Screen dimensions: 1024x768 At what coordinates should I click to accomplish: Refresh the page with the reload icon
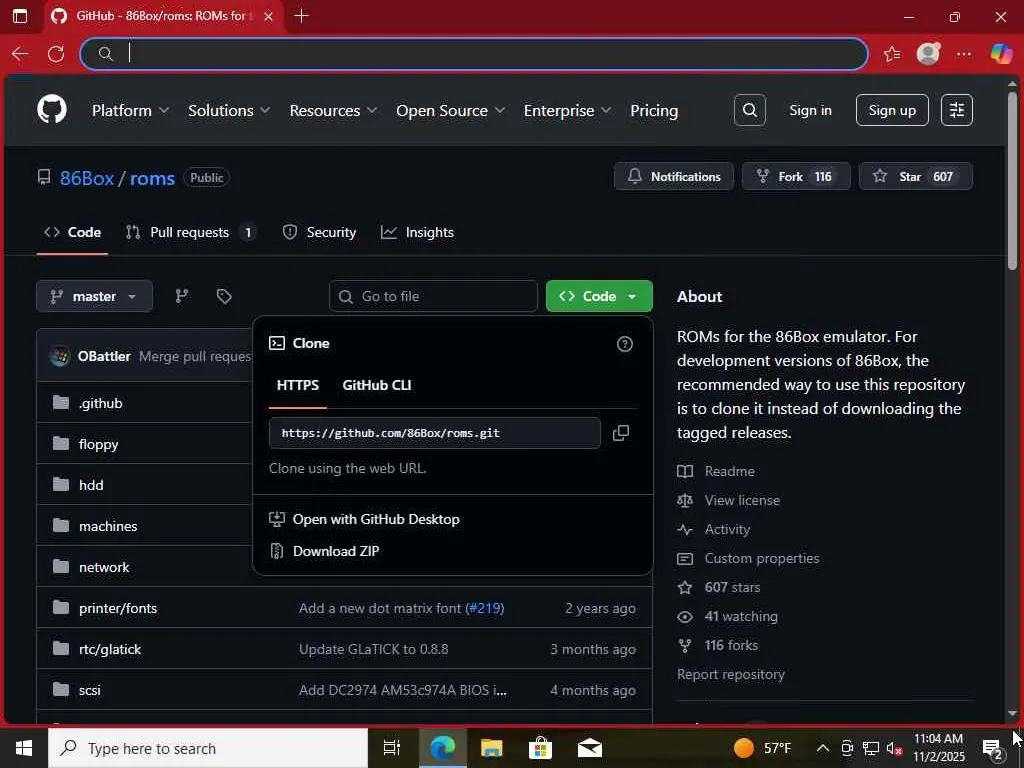[x=56, y=54]
